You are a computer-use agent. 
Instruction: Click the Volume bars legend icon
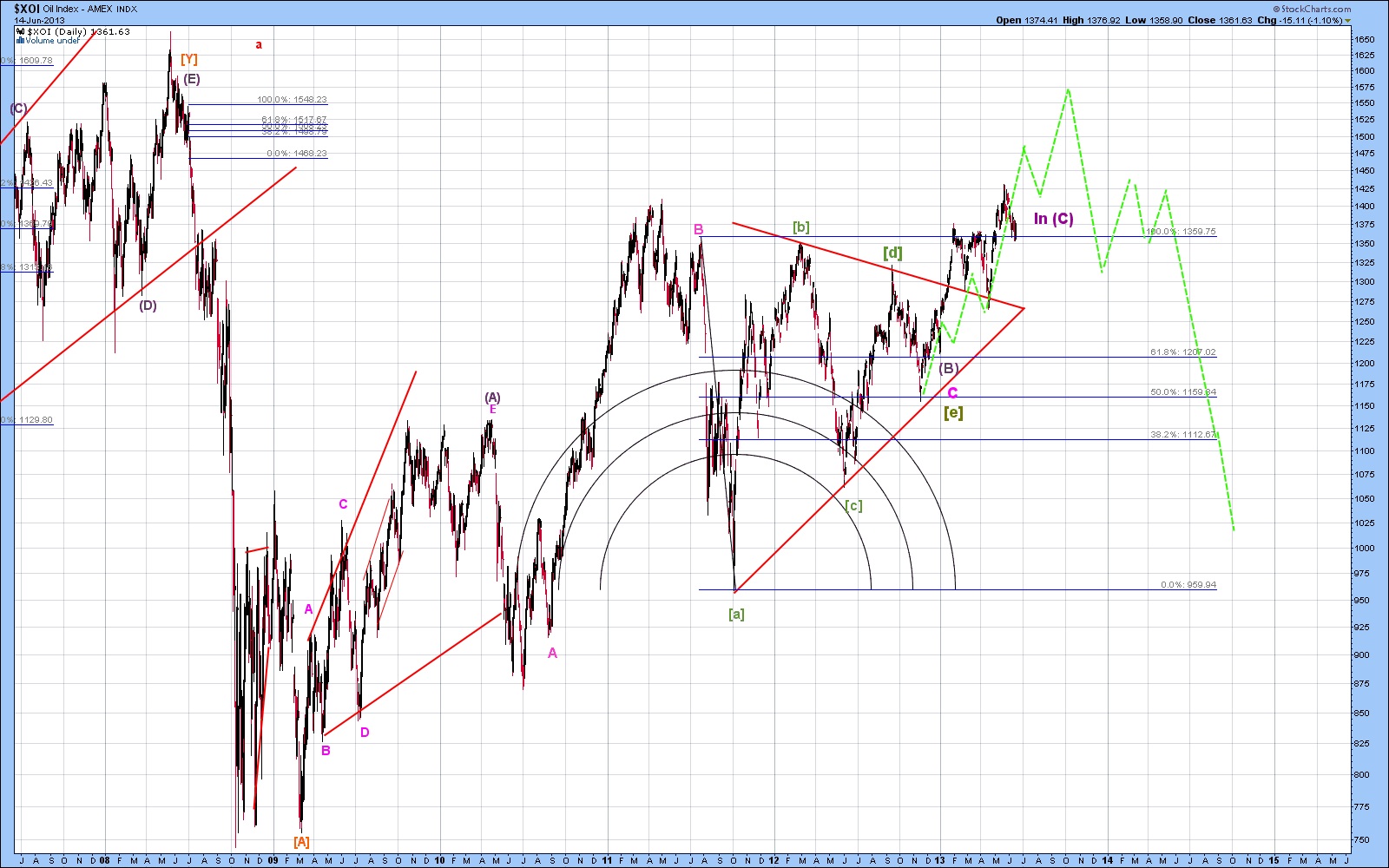20,40
